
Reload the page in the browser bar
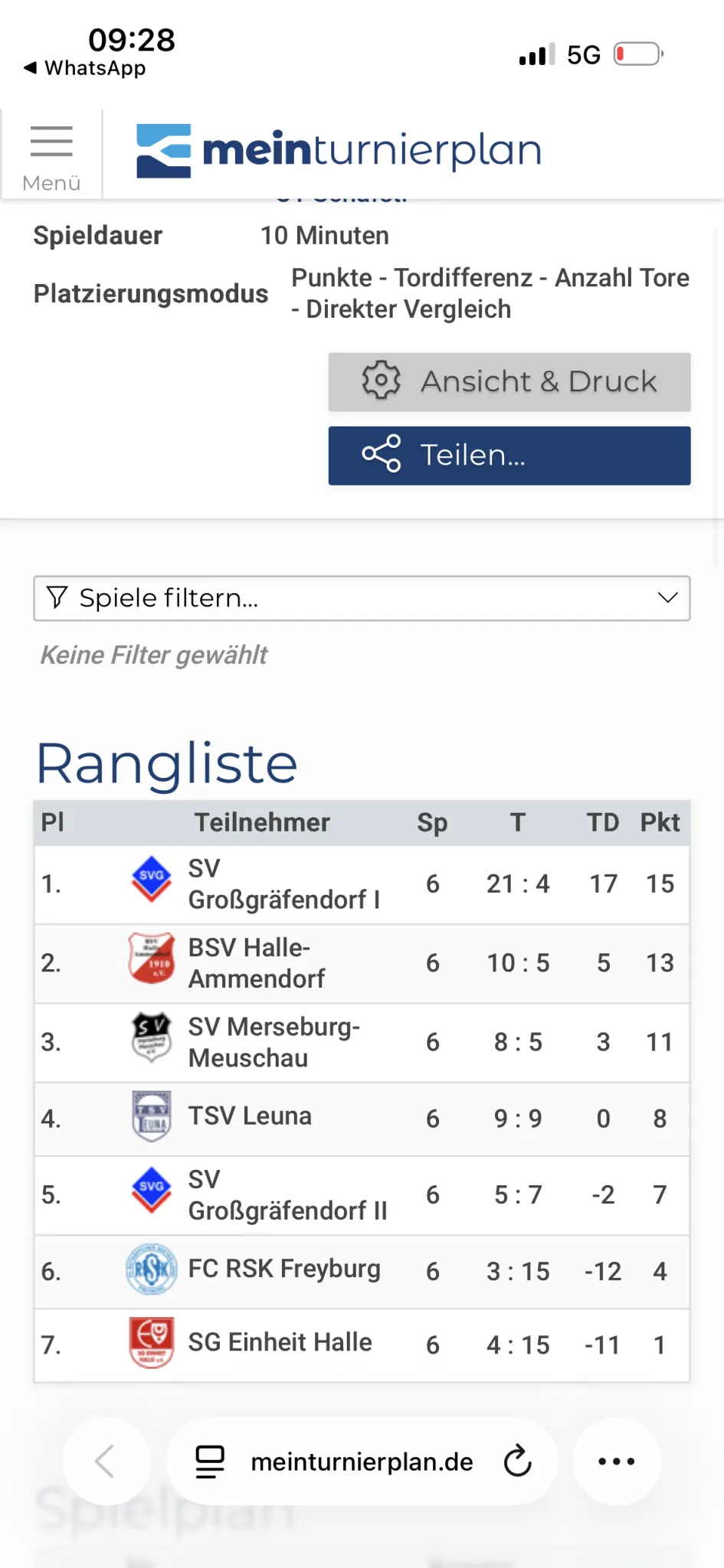pos(518,1461)
